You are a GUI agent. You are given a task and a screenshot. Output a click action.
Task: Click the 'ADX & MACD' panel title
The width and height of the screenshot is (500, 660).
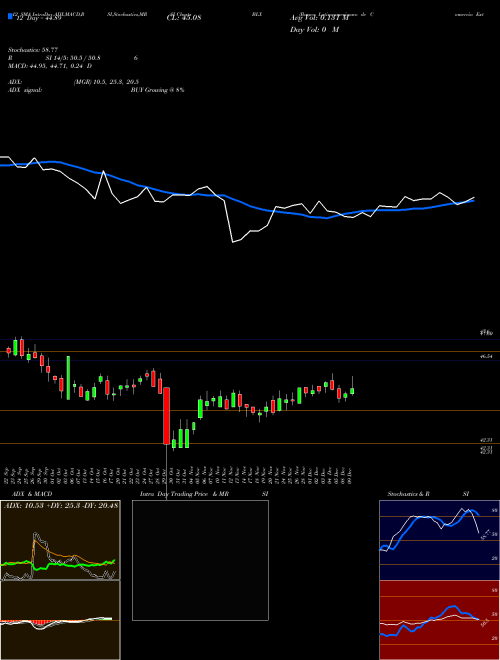32,494
